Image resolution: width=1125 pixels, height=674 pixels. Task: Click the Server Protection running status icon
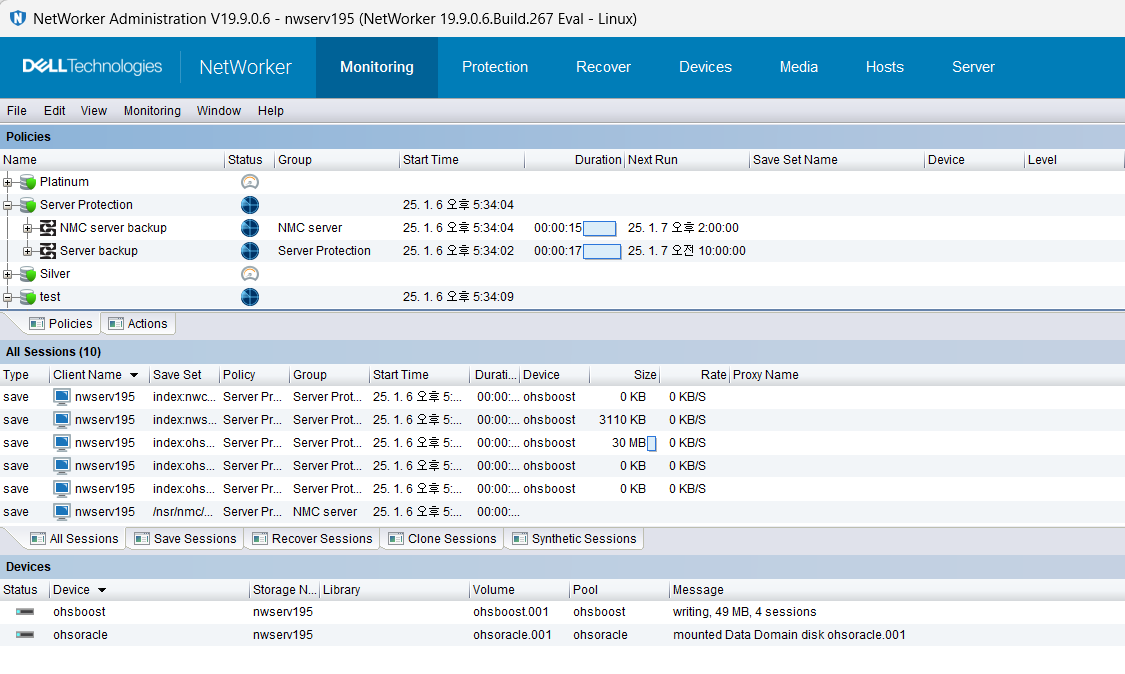pyautogui.click(x=250, y=205)
